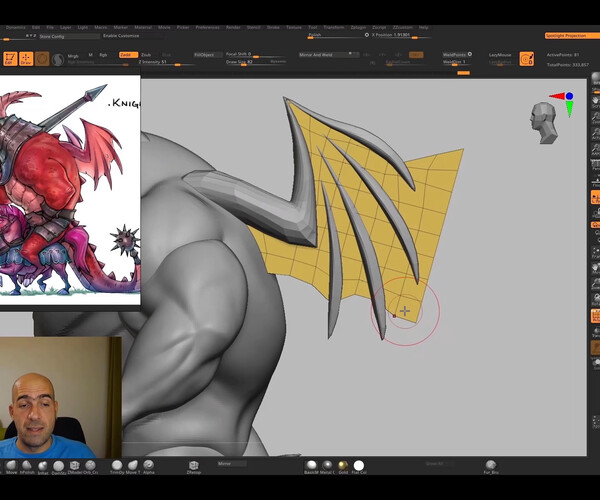Select the Orb_Cracks brush
Screen dimensions: 600x500
click(x=90, y=465)
